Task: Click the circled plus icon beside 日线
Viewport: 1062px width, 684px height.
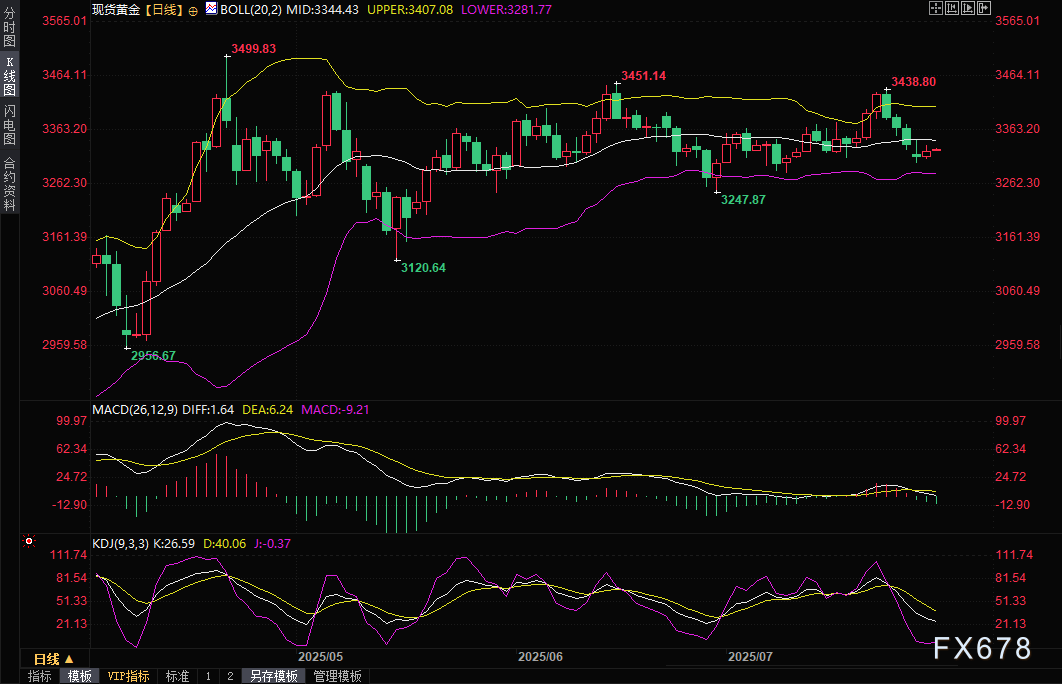Action: click(x=193, y=9)
